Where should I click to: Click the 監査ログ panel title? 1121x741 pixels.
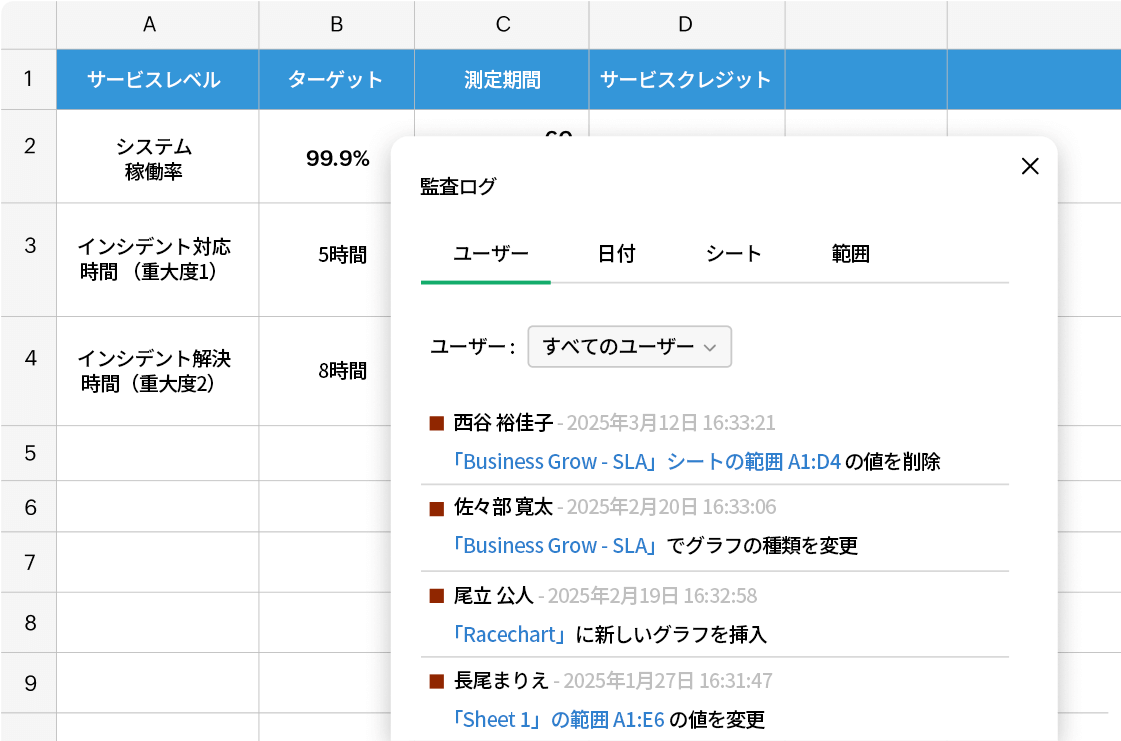tap(458, 187)
